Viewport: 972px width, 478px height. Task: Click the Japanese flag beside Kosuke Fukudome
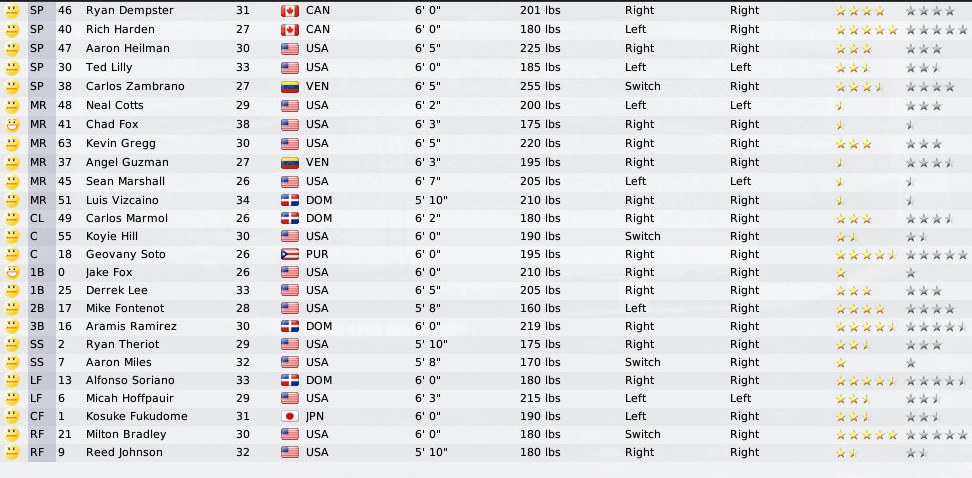click(290, 416)
